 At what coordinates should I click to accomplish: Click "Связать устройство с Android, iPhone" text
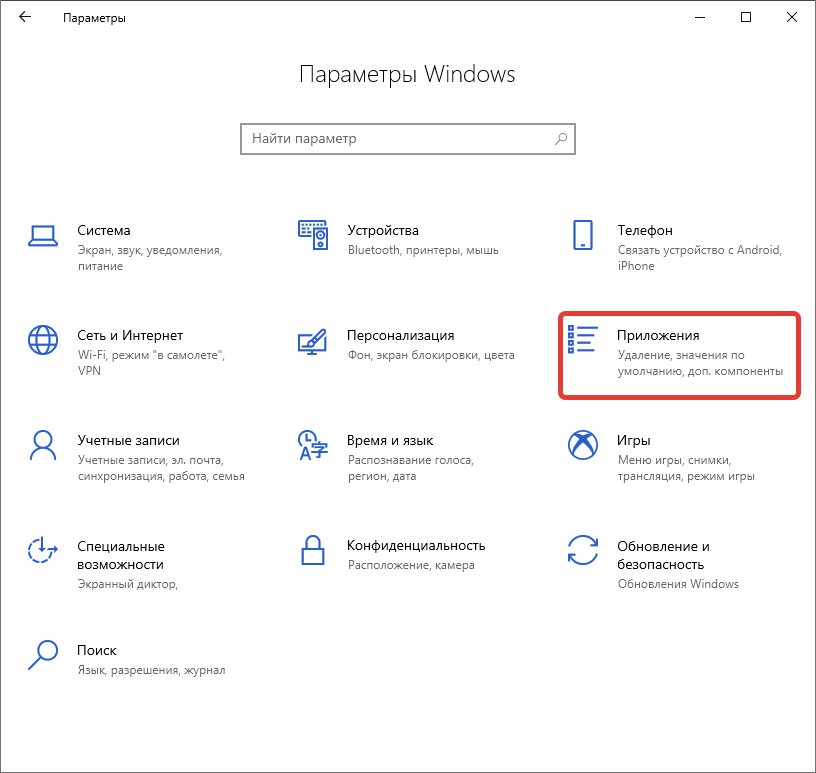700,258
